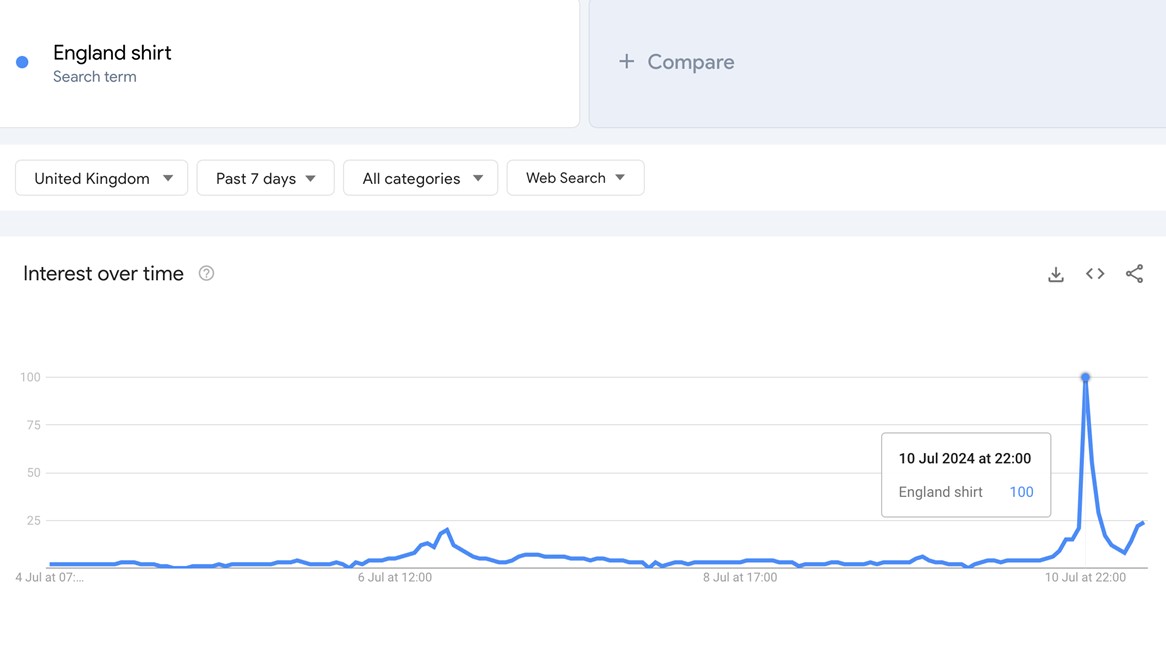Change the Web Search type dropdown
The height and width of the screenshot is (670, 1166).
point(575,178)
